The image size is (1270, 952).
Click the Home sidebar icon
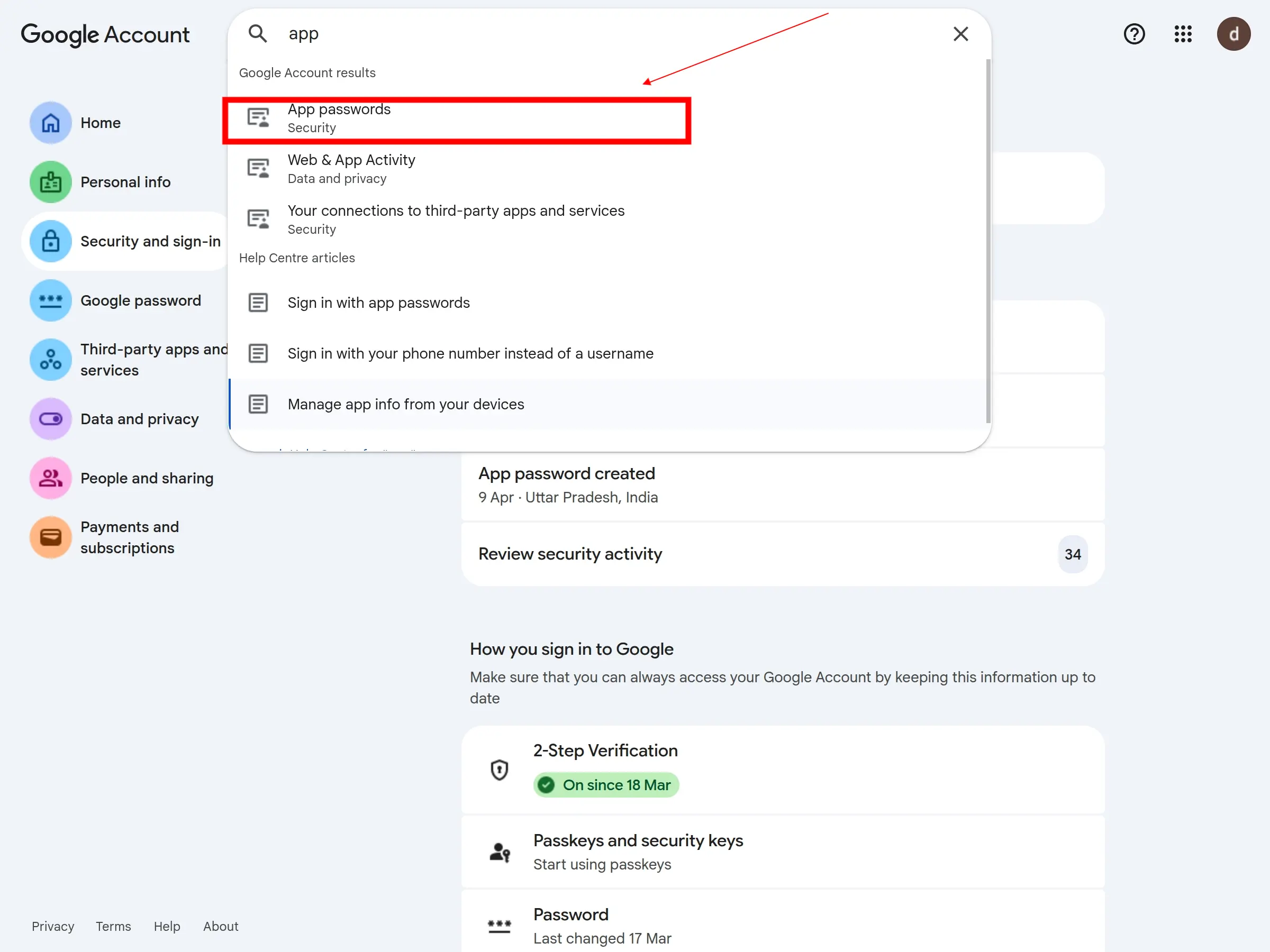(50, 123)
